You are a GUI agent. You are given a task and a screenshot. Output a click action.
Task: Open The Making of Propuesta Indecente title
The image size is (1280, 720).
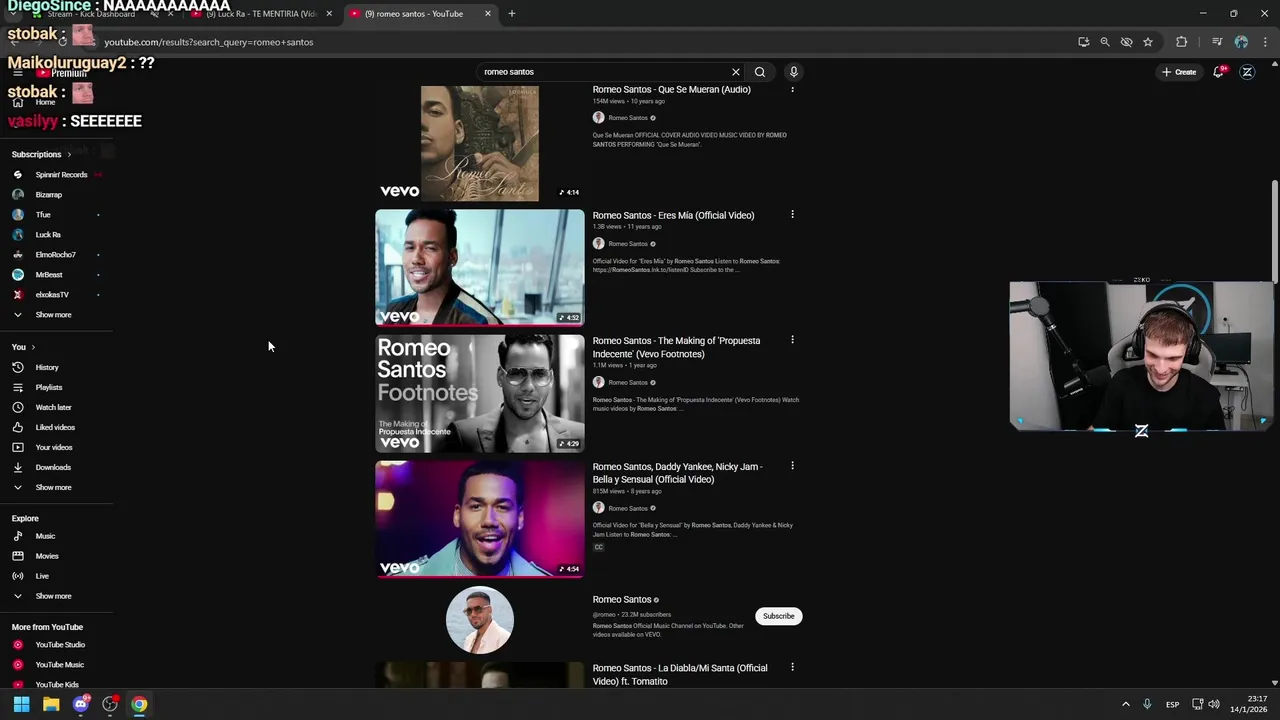(676, 347)
